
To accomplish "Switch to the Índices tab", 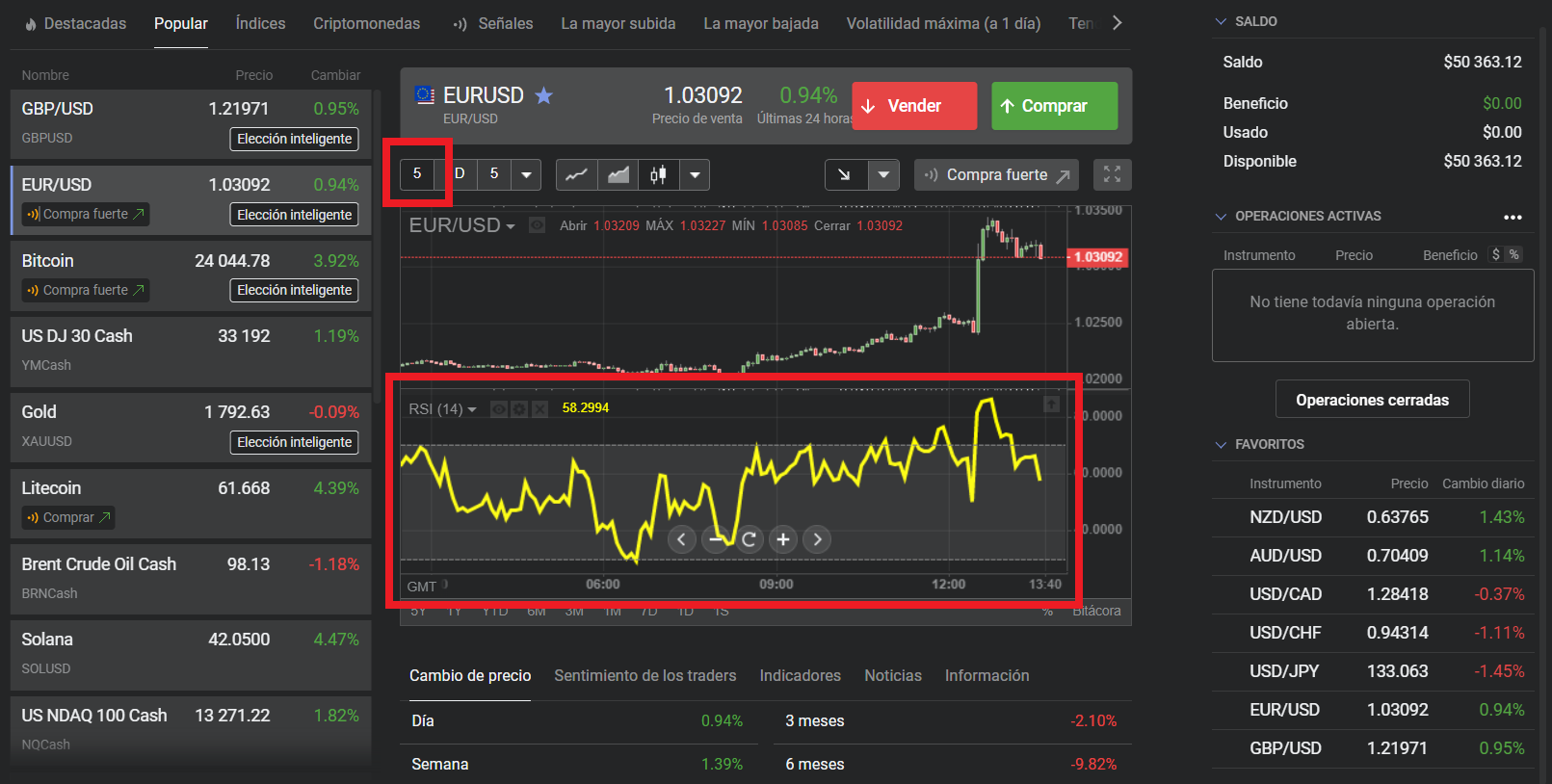I will click(x=260, y=23).
